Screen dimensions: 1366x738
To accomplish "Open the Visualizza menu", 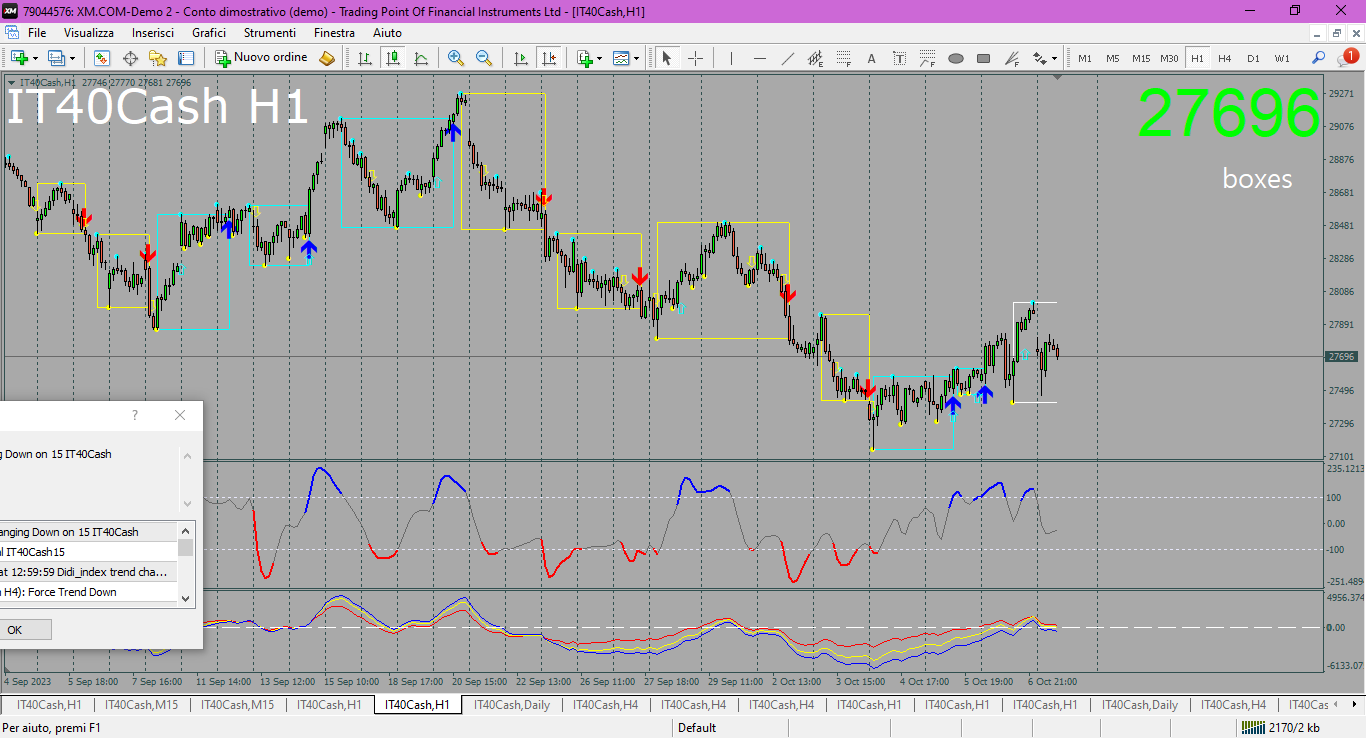I will coord(89,33).
